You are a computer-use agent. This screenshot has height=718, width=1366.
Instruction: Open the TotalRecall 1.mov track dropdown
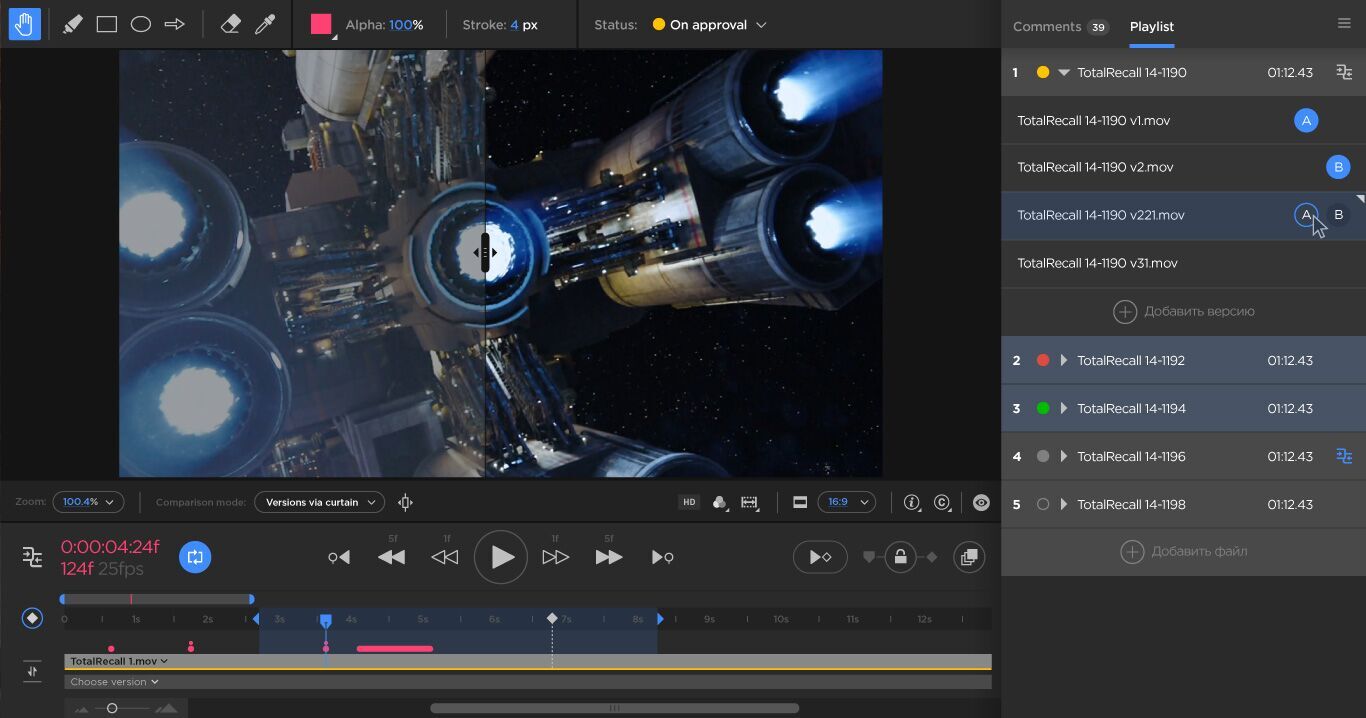[x=119, y=661]
